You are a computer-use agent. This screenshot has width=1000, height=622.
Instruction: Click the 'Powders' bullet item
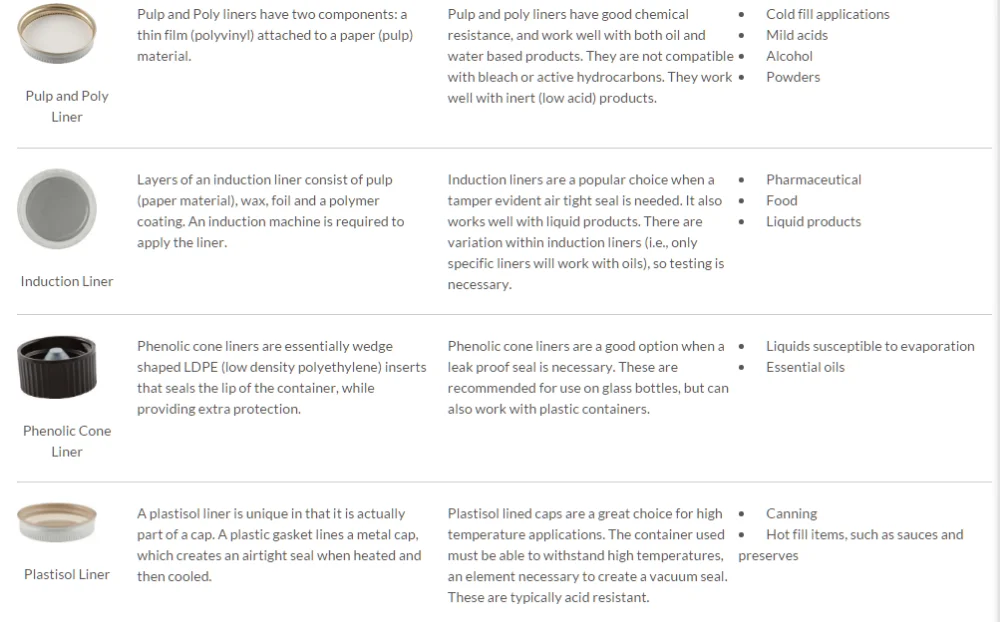793,77
